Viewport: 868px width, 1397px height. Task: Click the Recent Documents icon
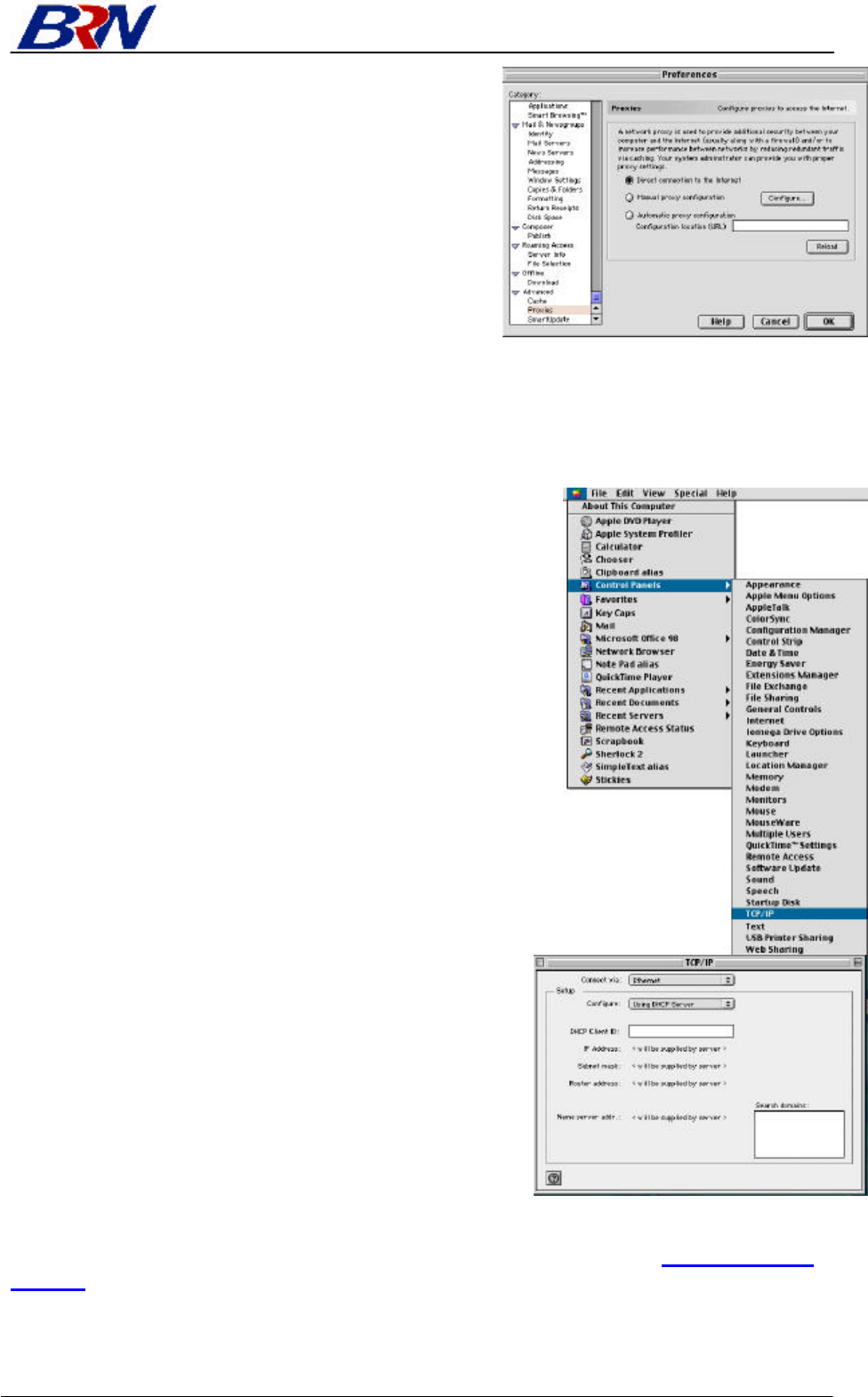click(586, 703)
